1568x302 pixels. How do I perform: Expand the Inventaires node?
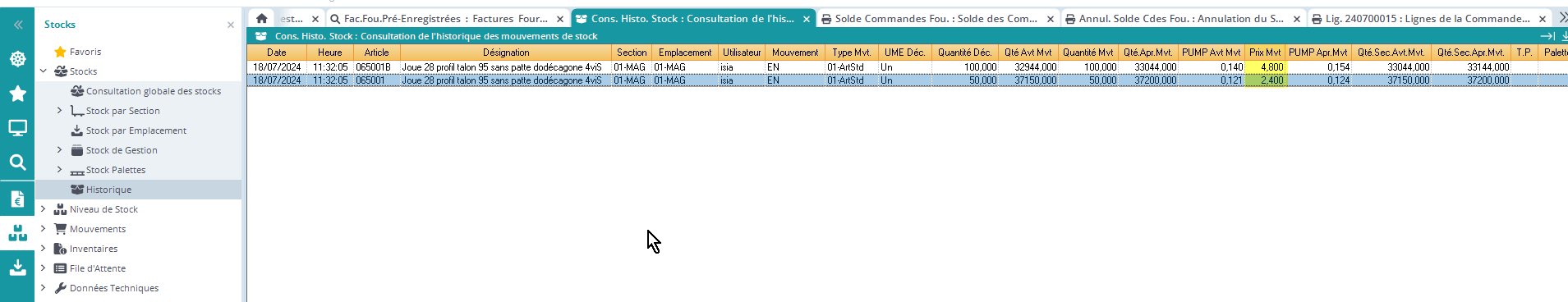pyautogui.click(x=43, y=249)
